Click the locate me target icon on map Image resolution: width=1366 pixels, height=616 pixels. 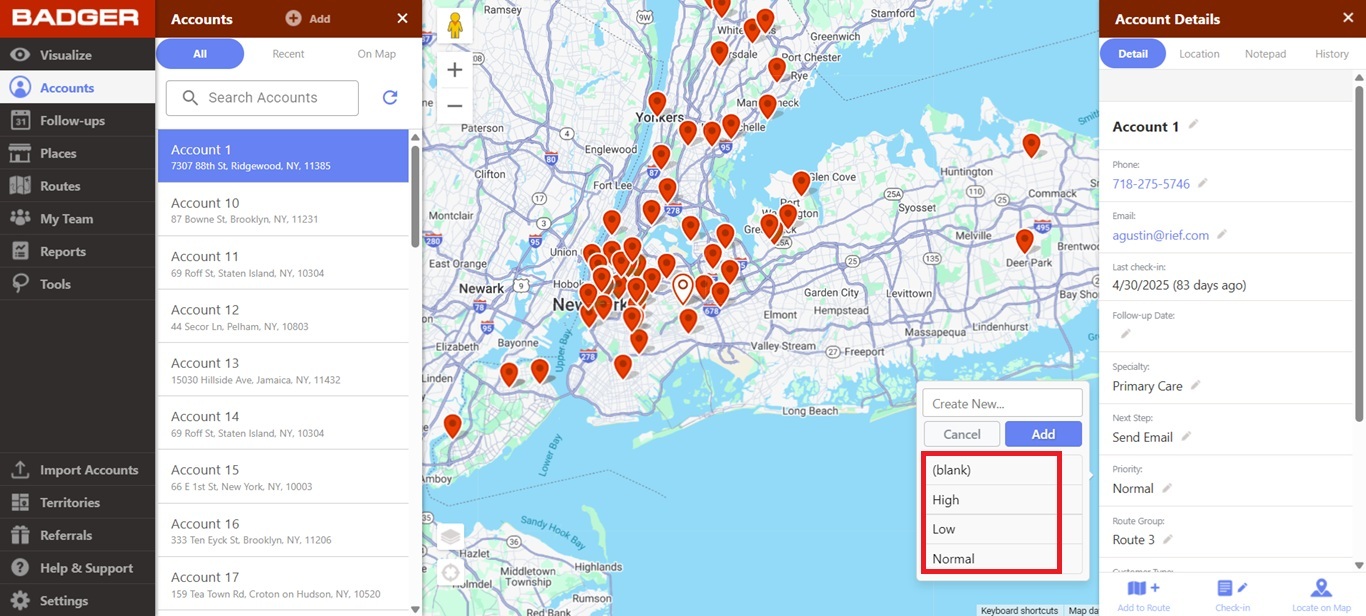451,573
